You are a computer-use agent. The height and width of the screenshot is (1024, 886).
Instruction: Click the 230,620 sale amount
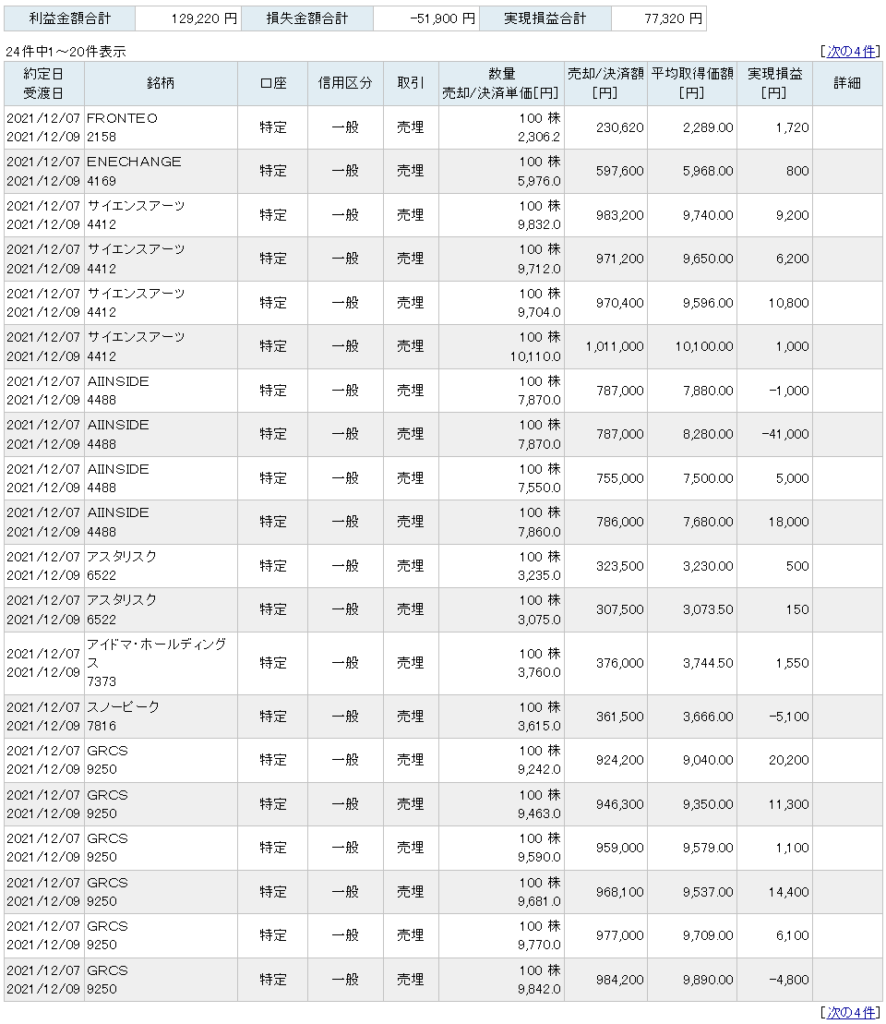point(619,127)
